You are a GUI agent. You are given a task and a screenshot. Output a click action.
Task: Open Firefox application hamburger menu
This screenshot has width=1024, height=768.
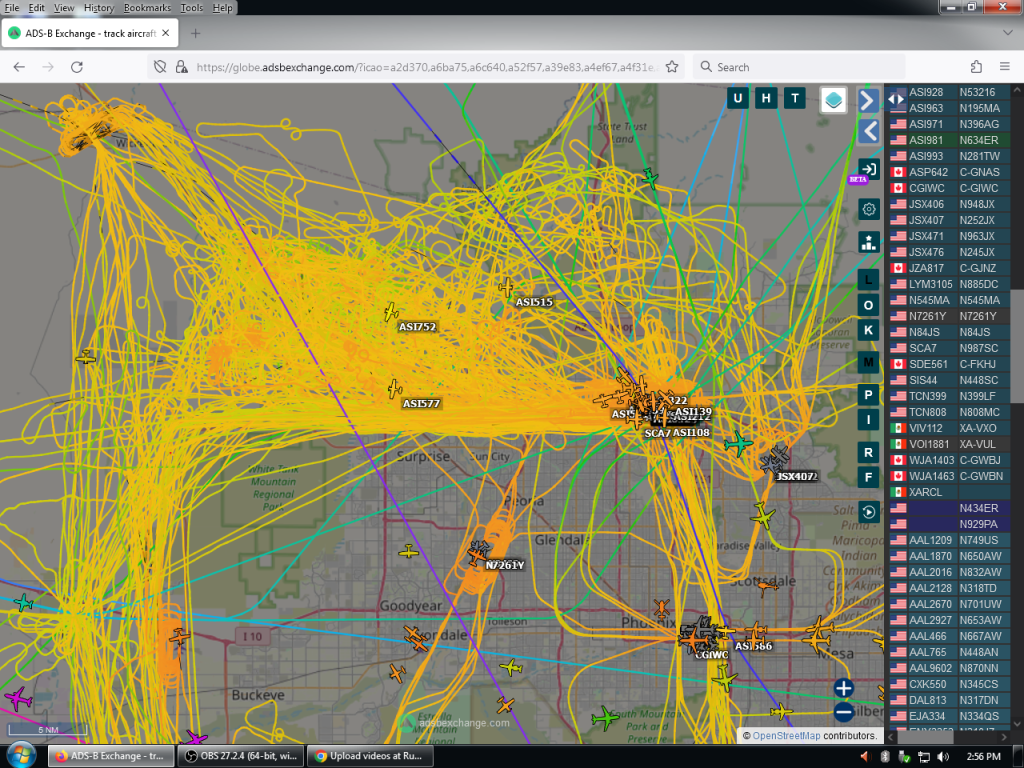[1004, 67]
